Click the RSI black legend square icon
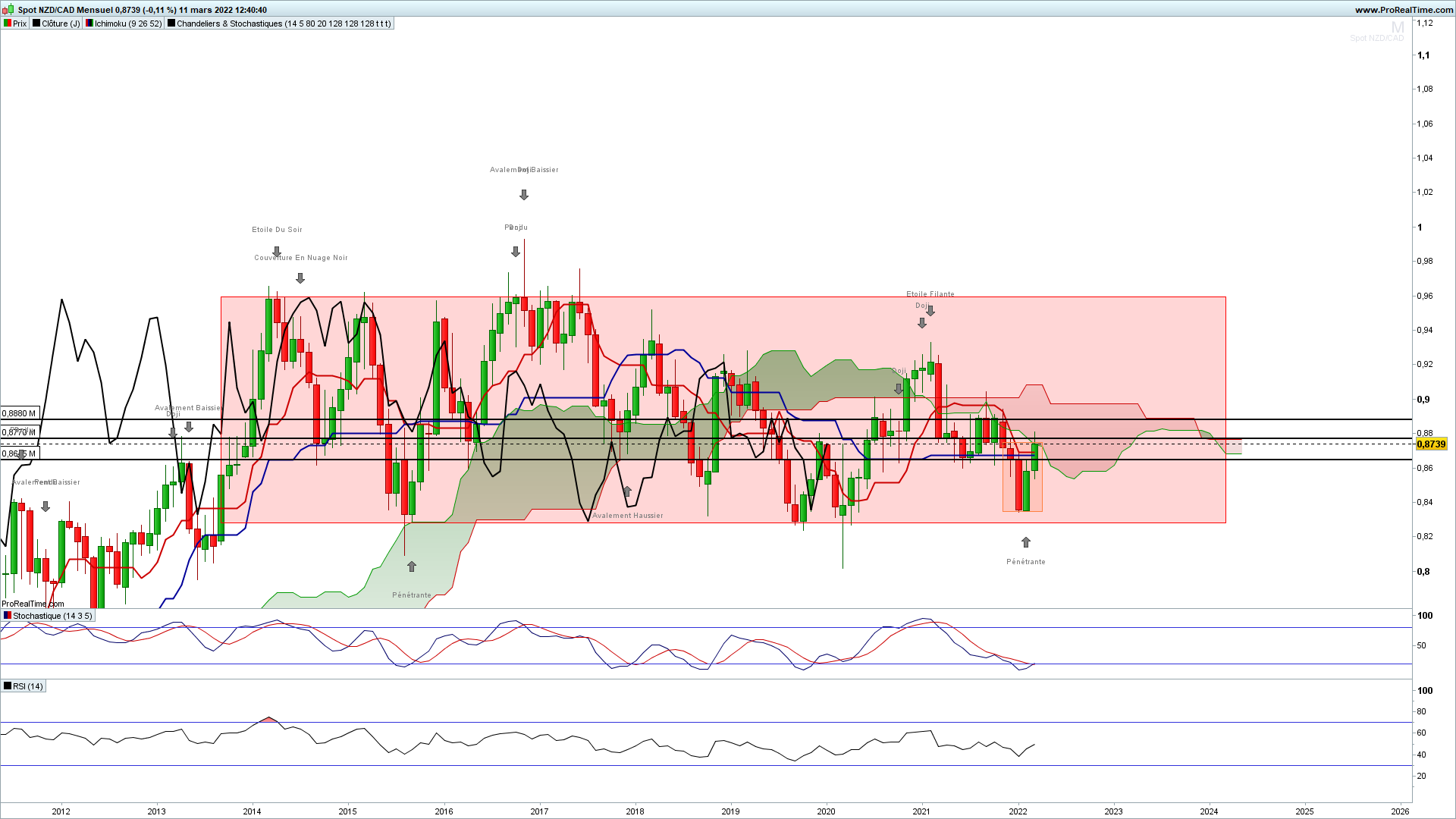 pos(8,686)
